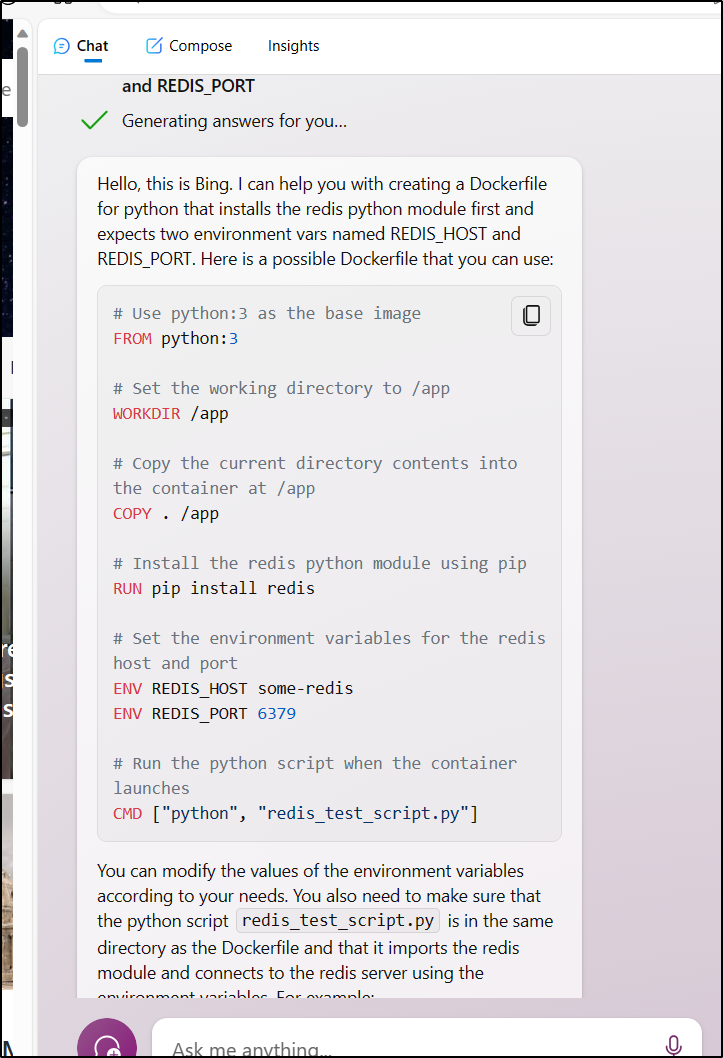Viewport: 723px width, 1058px height.
Task: Click the vertical scrollbar thumb
Action: [22, 86]
